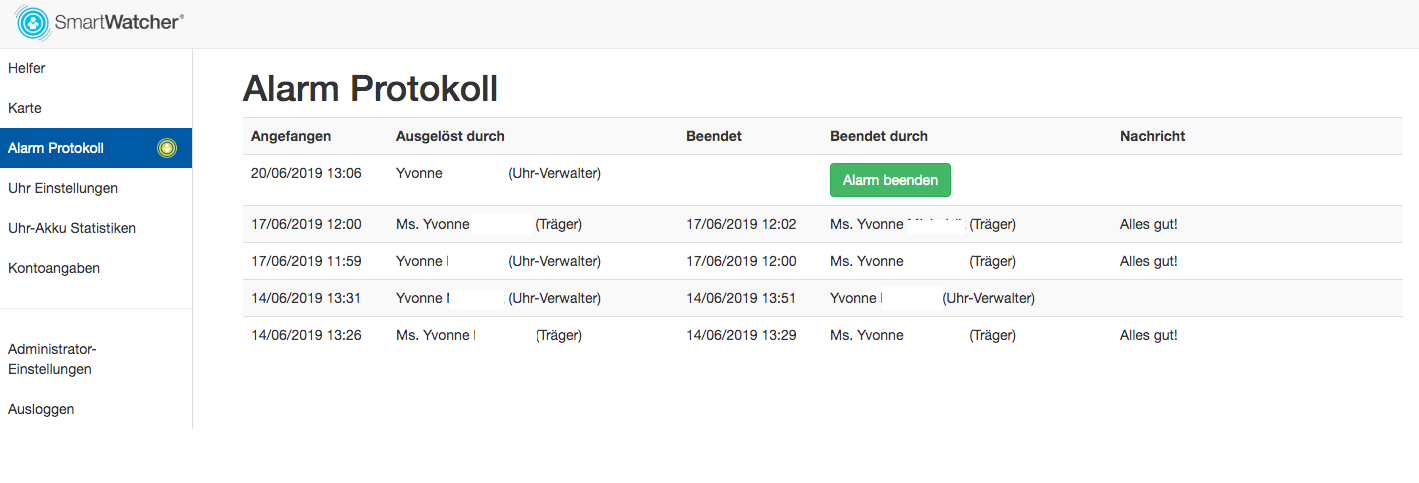Click the SmartWatcher logo icon
Screen dimensions: 1419x483
(33, 22)
